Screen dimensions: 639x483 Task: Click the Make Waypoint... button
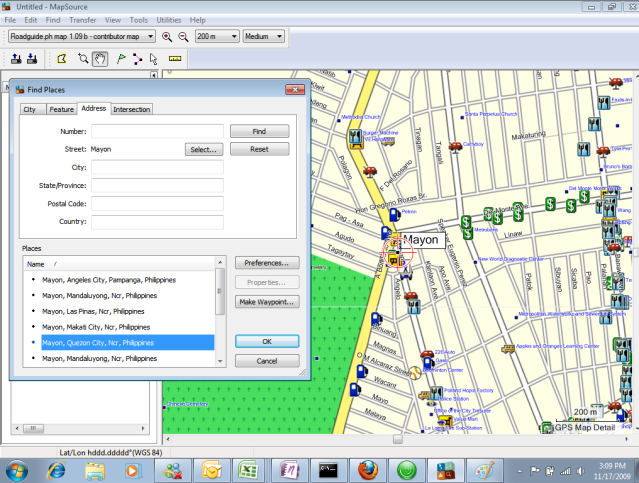[267, 302]
